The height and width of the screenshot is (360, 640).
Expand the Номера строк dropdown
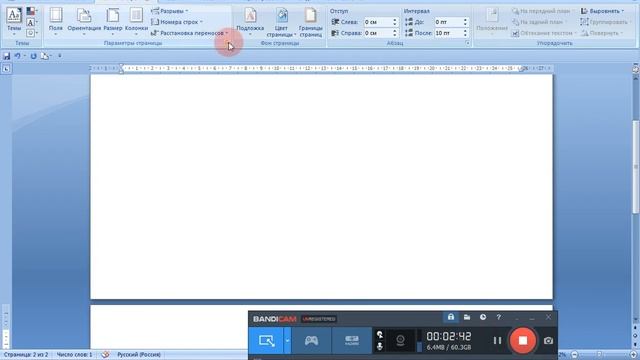click(177, 22)
